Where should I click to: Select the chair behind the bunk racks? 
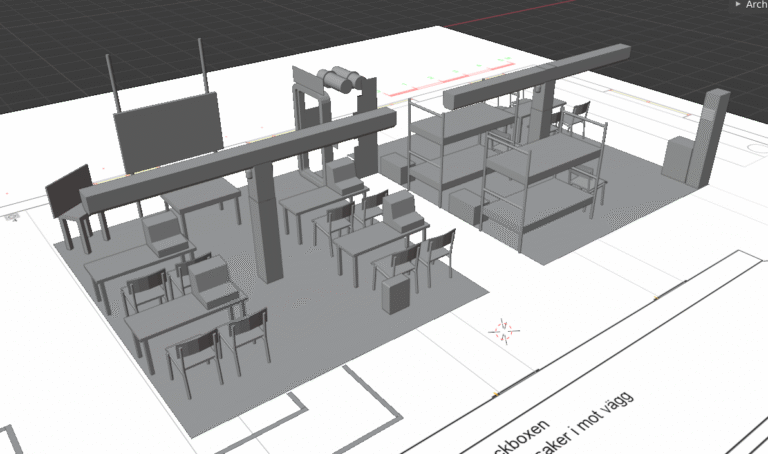point(577,120)
